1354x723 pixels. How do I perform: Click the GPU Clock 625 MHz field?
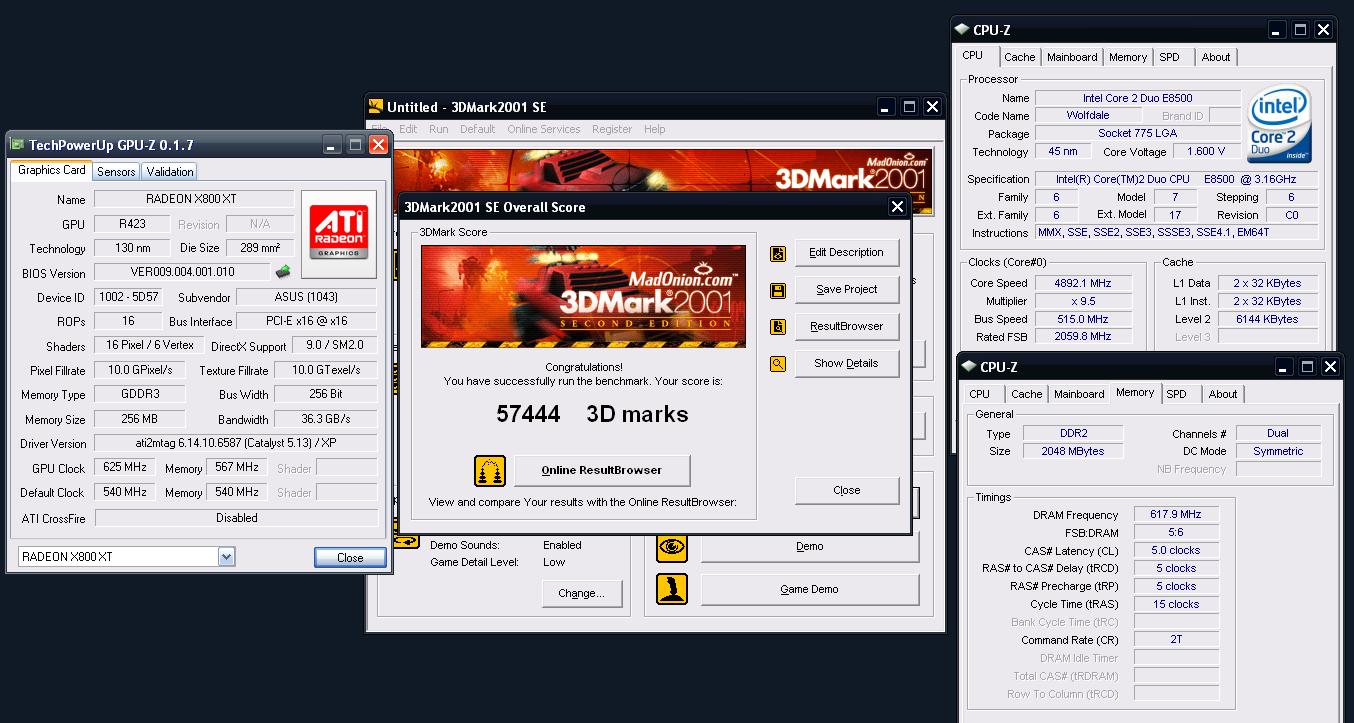126,468
